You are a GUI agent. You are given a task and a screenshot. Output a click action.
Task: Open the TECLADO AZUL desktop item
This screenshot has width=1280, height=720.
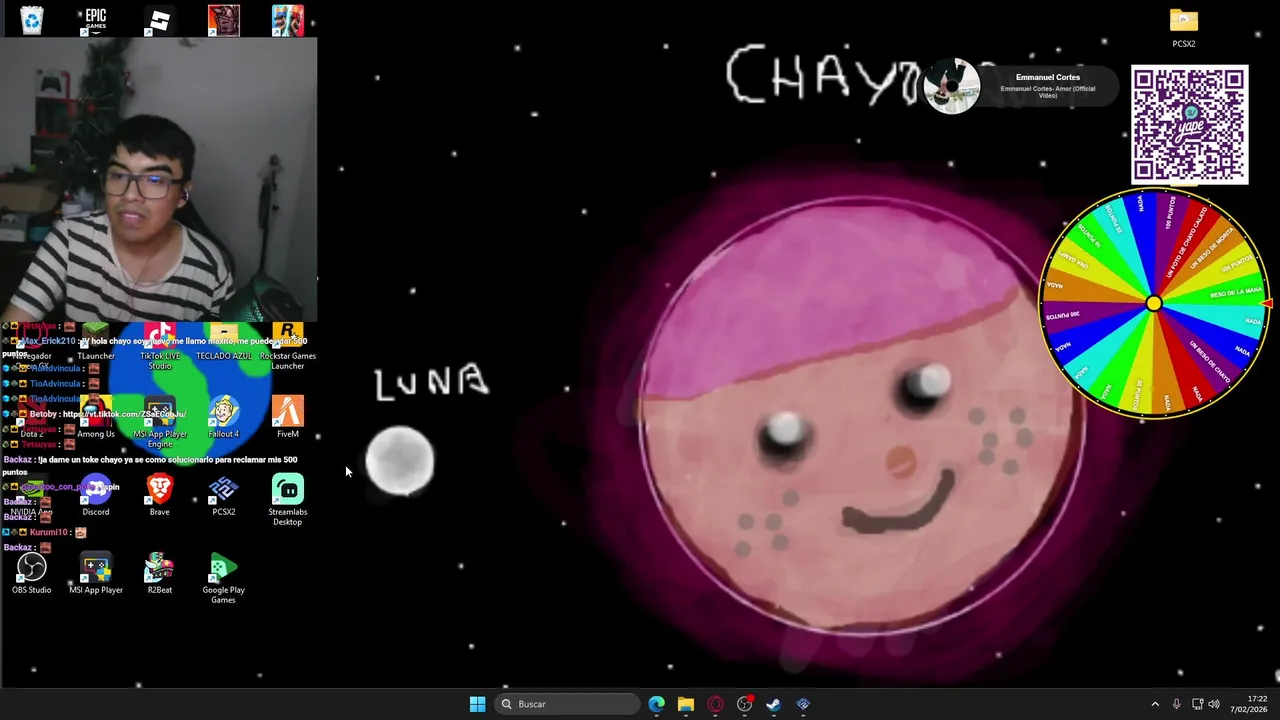click(x=224, y=341)
